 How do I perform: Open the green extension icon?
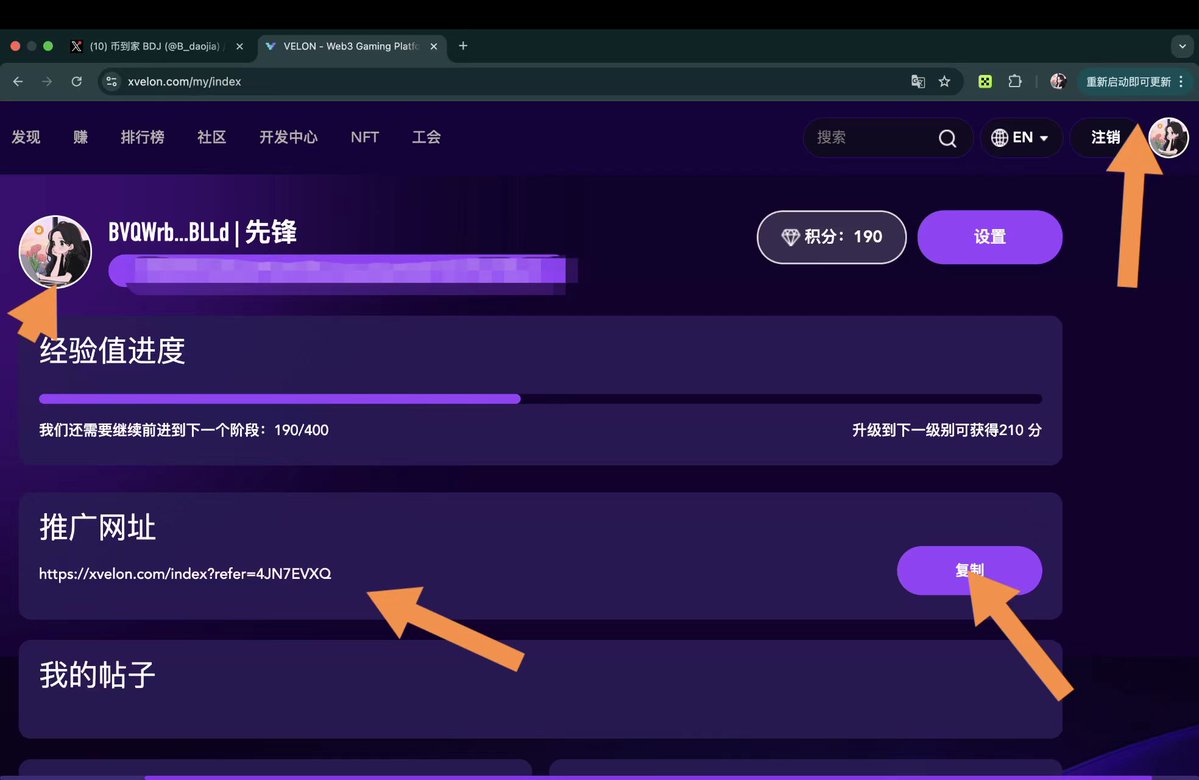985,81
